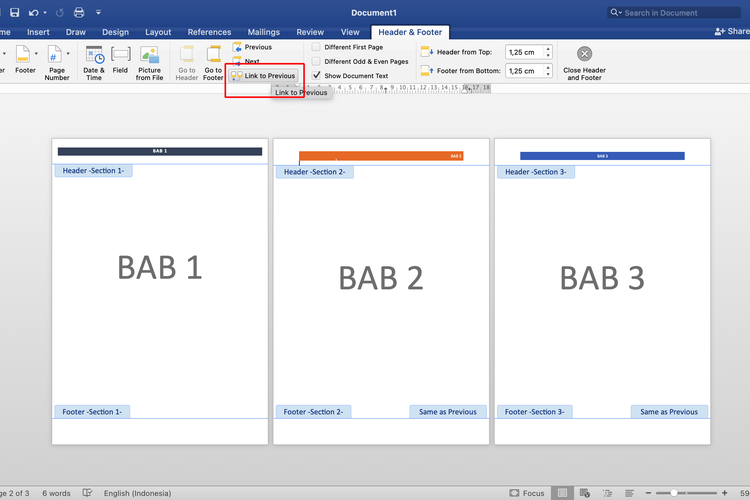Click the Print icon in title bar
This screenshot has width=750, height=500.
(79, 12)
